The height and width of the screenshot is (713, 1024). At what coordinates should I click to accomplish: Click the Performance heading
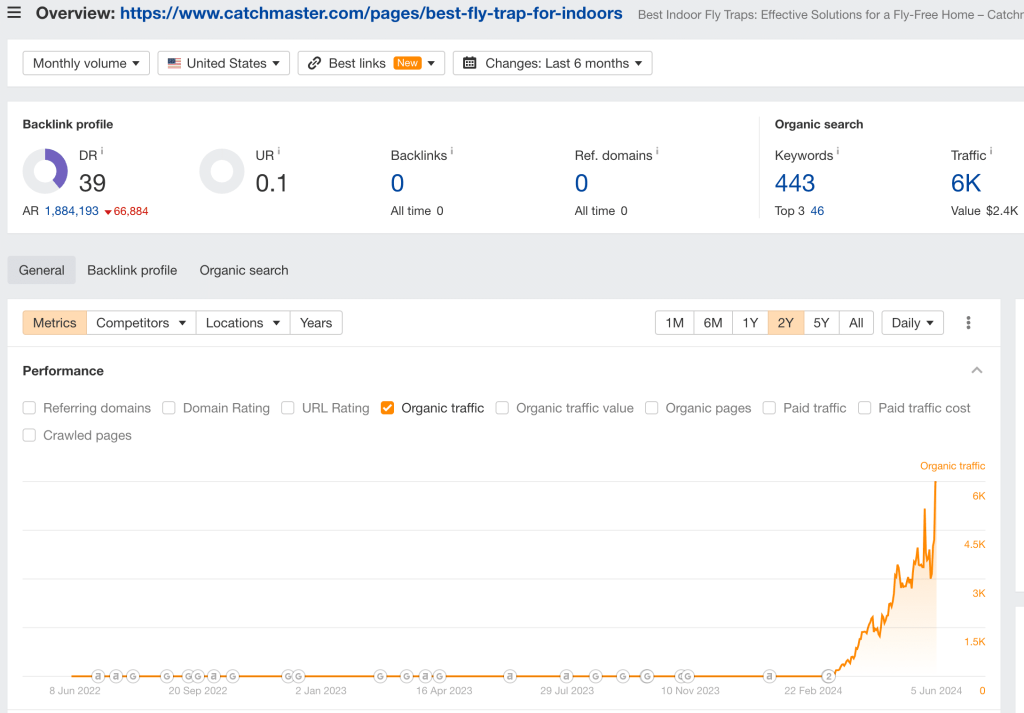pyautogui.click(x=63, y=371)
